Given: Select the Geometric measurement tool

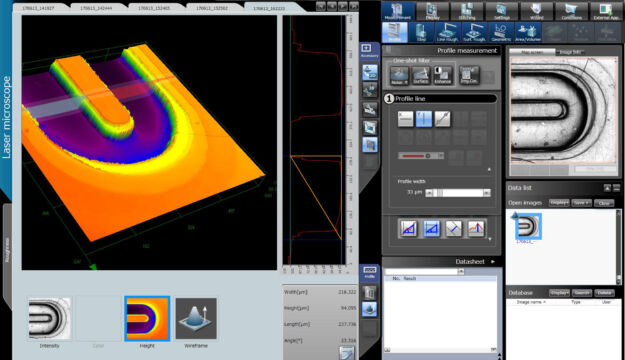Looking at the screenshot, I should pos(501,32).
